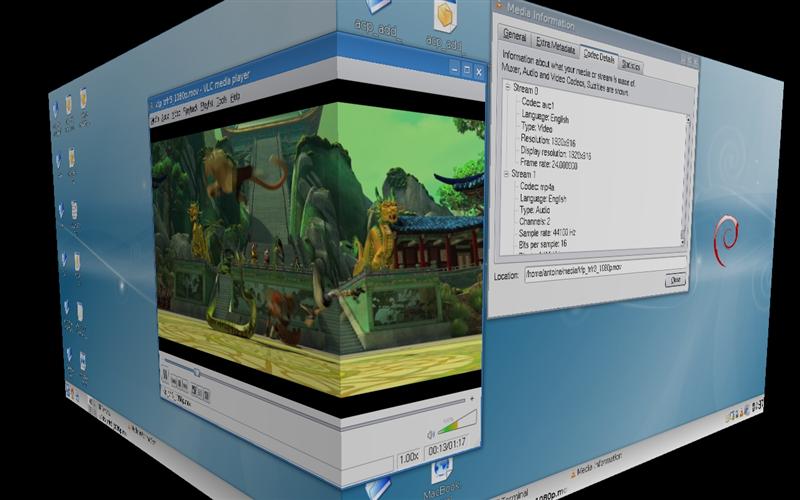Viewport: 800px width, 500px height.
Task: Select the 'Sample rate: 44100 Hz' row
Action: 547,232
